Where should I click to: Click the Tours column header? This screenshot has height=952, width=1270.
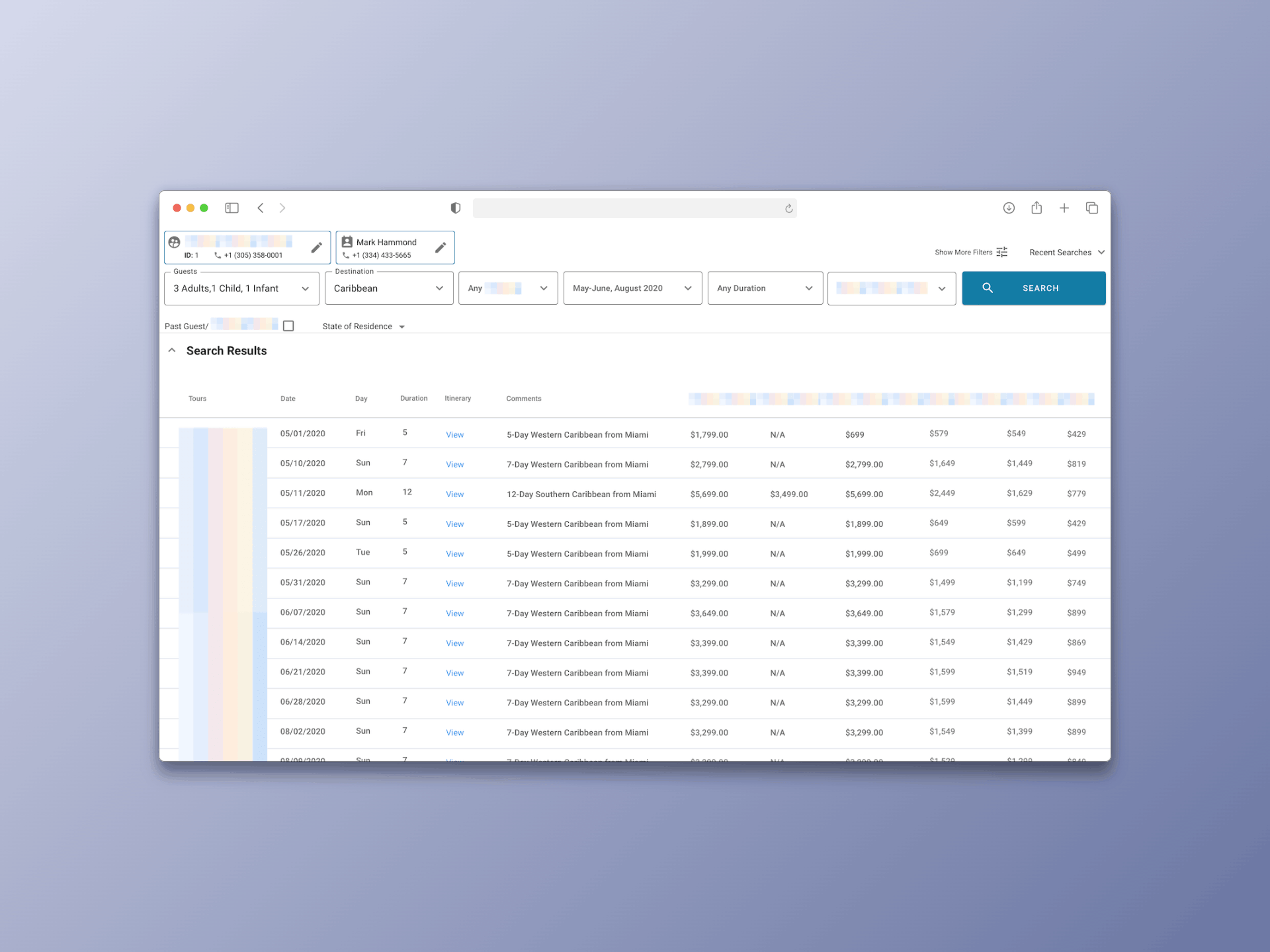tap(197, 399)
